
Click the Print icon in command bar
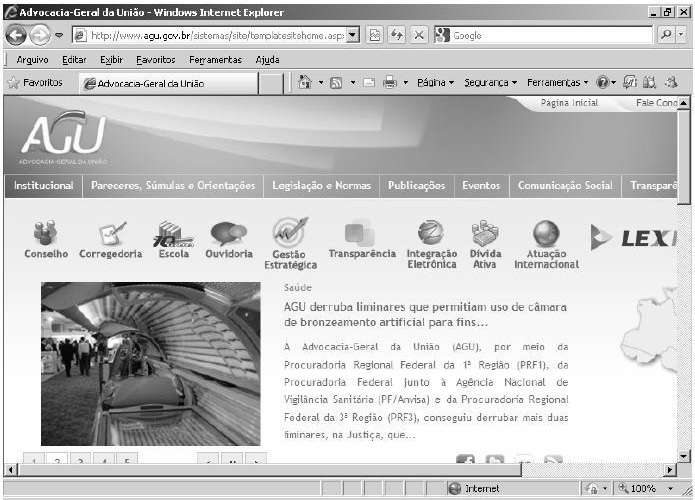pos(390,83)
